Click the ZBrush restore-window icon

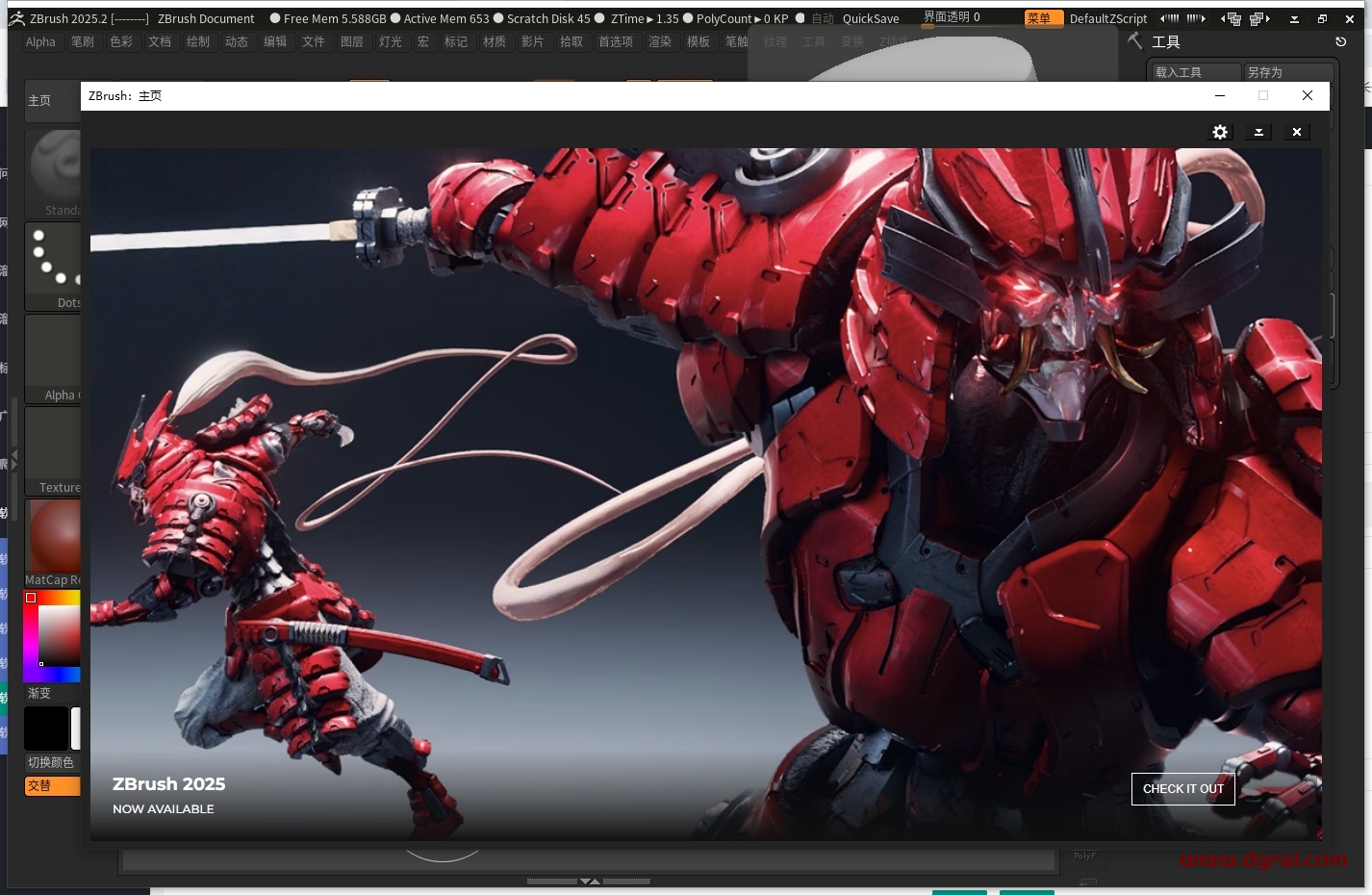point(1322,18)
